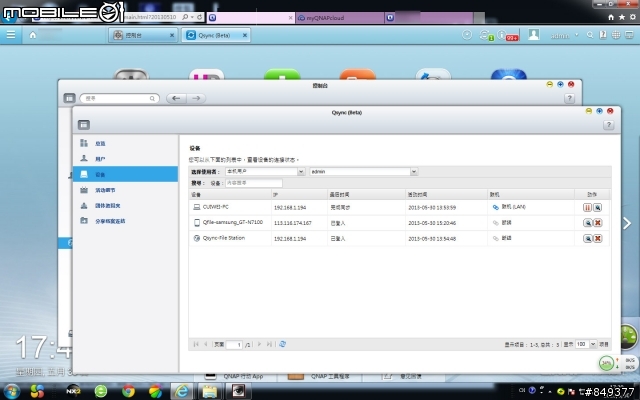Switch to the myQNAPcloud browser tab

click(x=340, y=18)
